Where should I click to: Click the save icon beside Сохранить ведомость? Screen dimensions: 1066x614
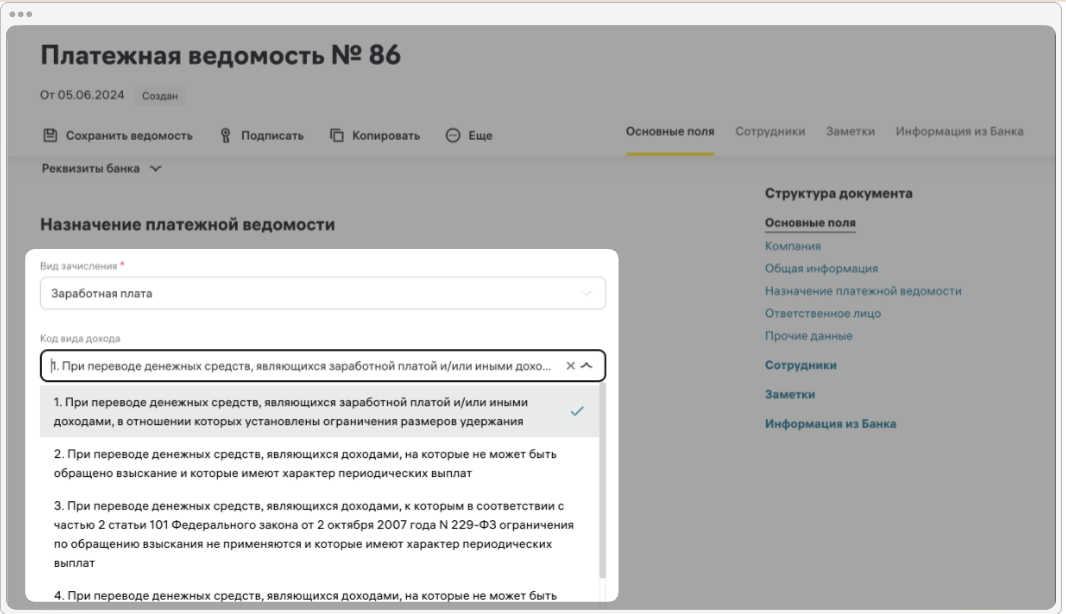(x=50, y=135)
